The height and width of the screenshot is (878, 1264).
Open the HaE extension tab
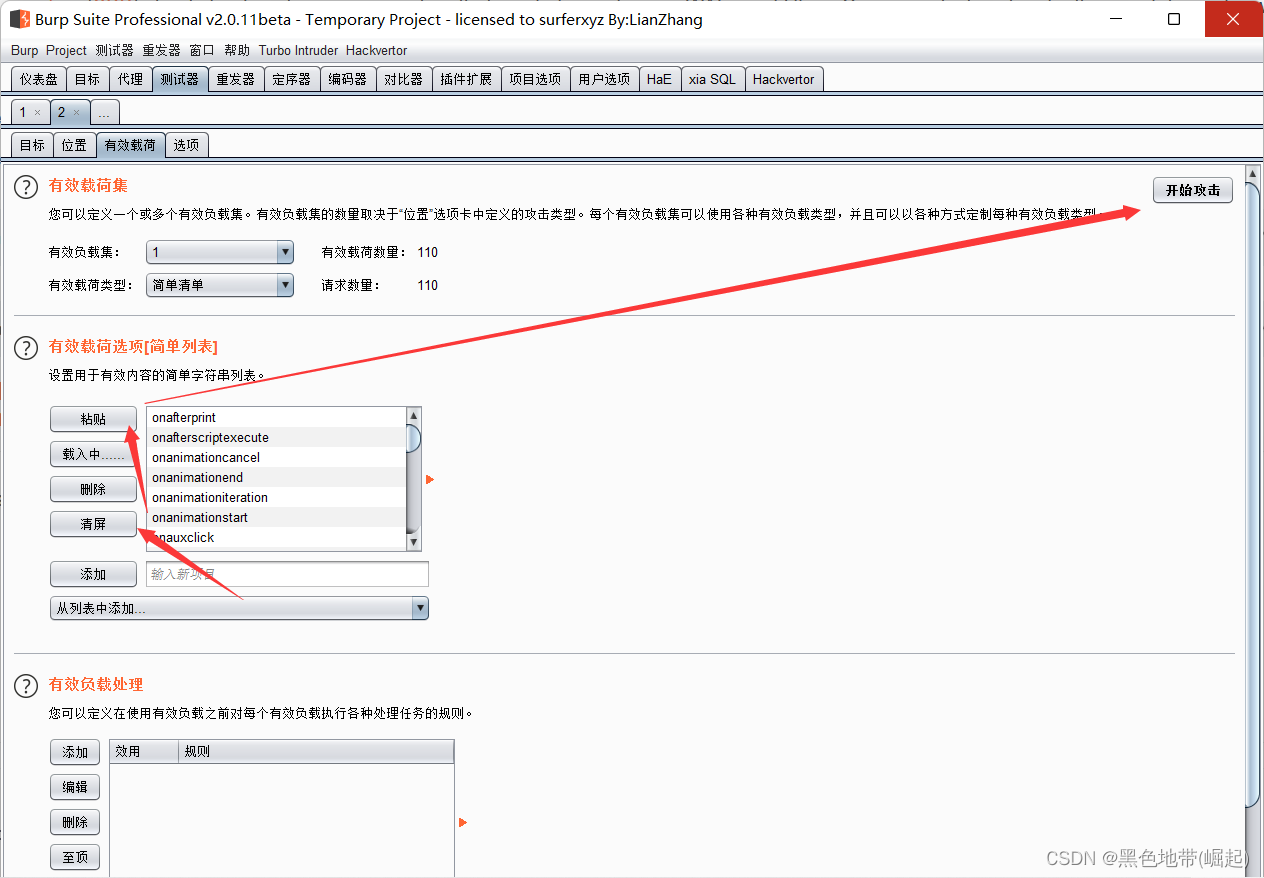pyautogui.click(x=659, y=78)
